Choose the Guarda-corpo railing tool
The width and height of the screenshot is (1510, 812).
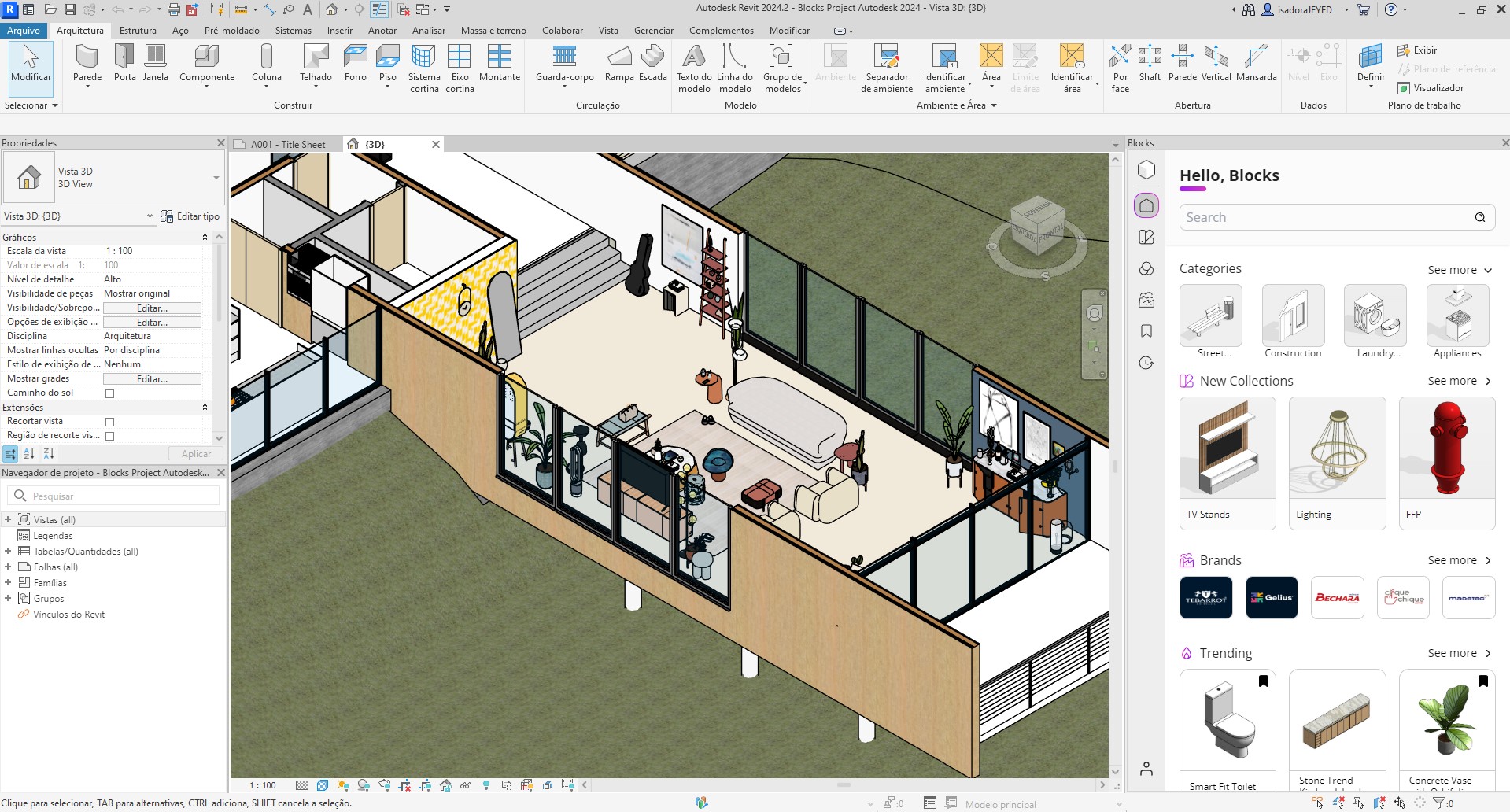click(x=565, y=65)
